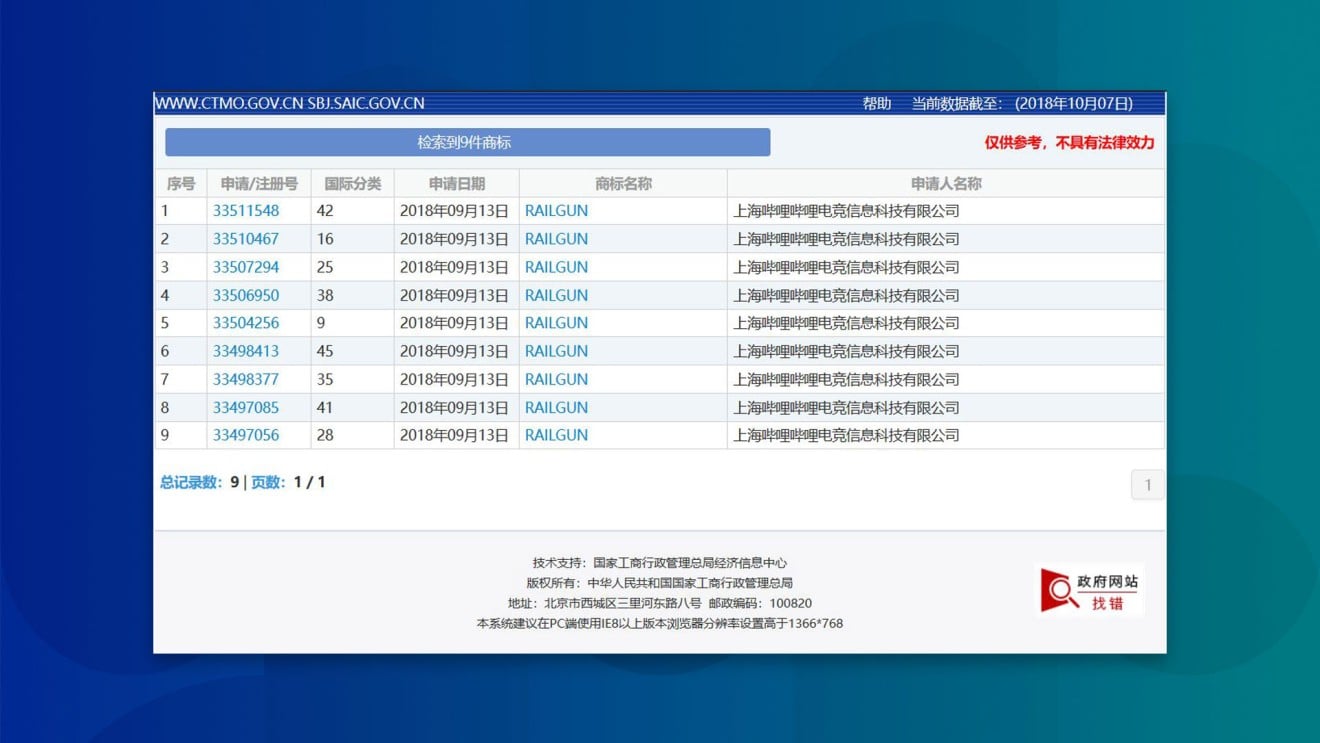Open RAILGUN trademark in class 42 row
This screenshot has height=743, width=1320.
(x=556, y=211)
